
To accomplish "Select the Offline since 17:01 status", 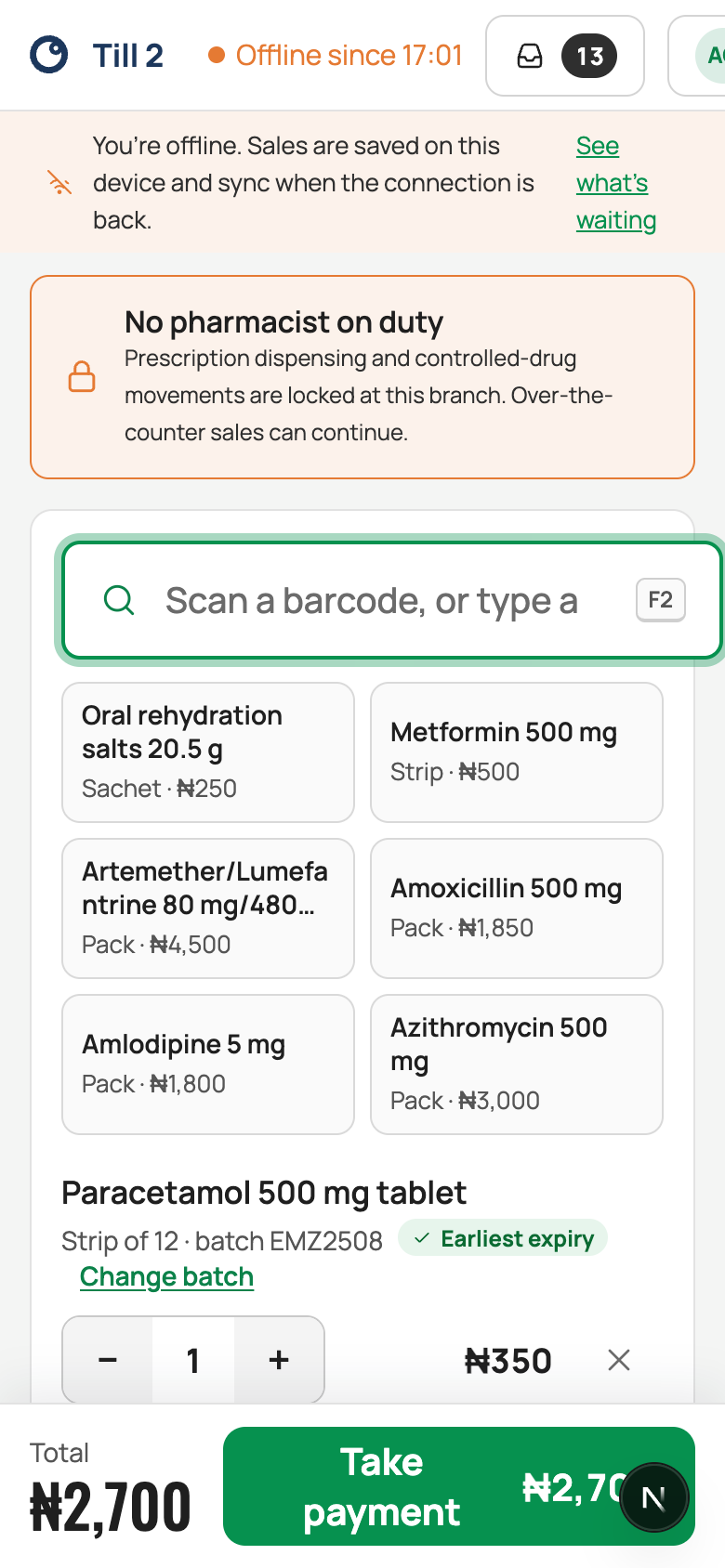I will [336, 56].
